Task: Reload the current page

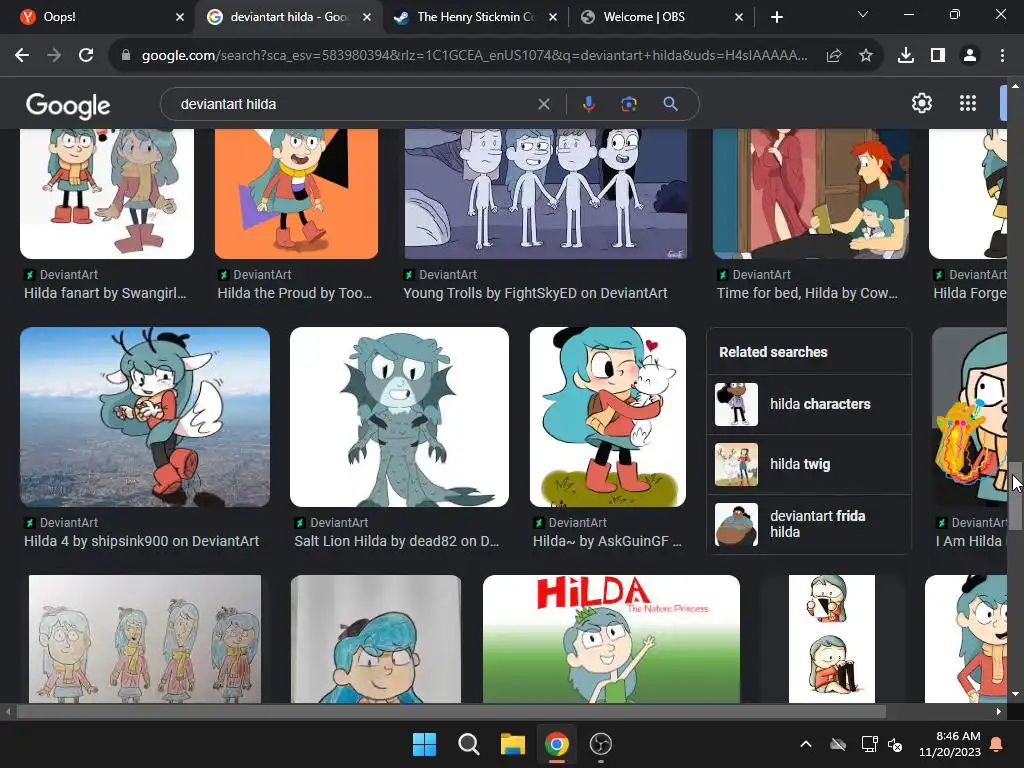Action: 86,56
